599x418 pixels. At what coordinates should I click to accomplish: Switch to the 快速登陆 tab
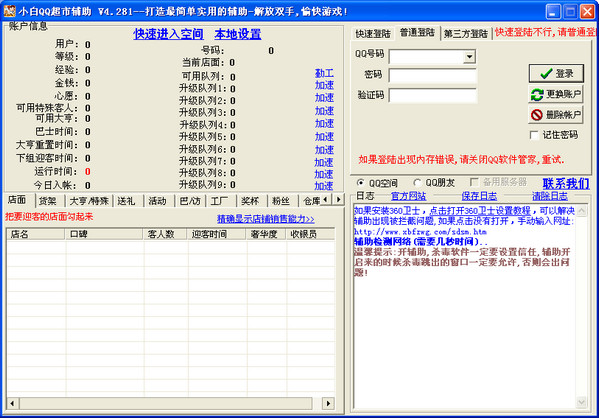pos(372,34)
